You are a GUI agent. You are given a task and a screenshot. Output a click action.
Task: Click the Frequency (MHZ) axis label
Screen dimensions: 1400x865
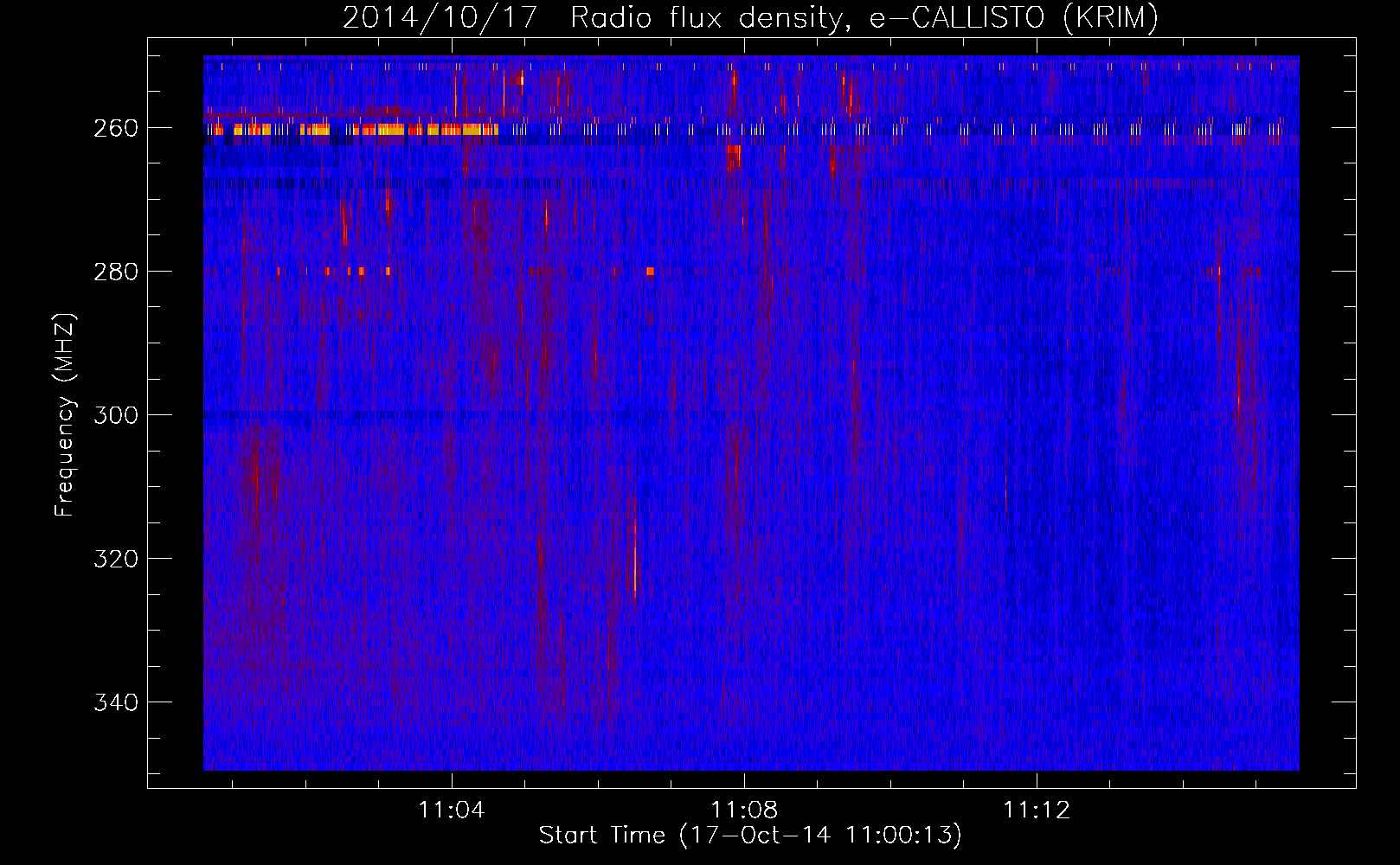point(65,414)
